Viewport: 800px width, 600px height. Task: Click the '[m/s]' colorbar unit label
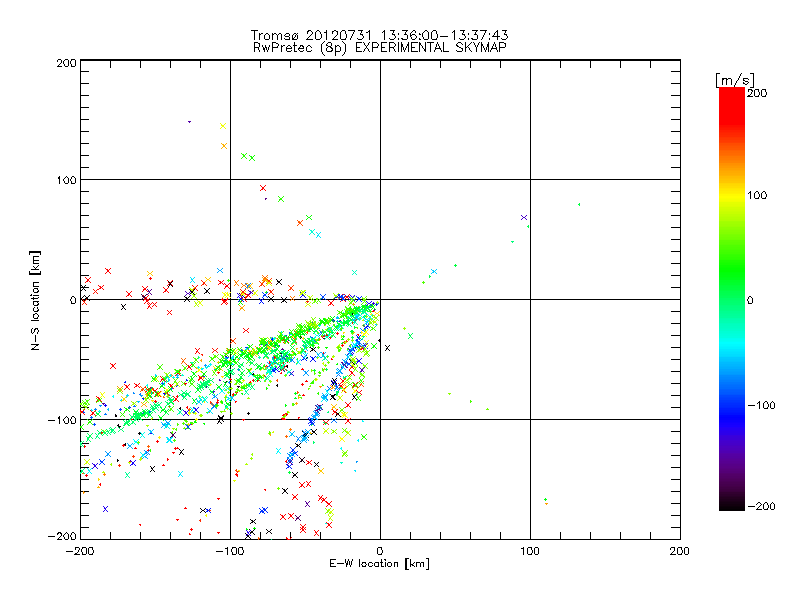[735, 80]
